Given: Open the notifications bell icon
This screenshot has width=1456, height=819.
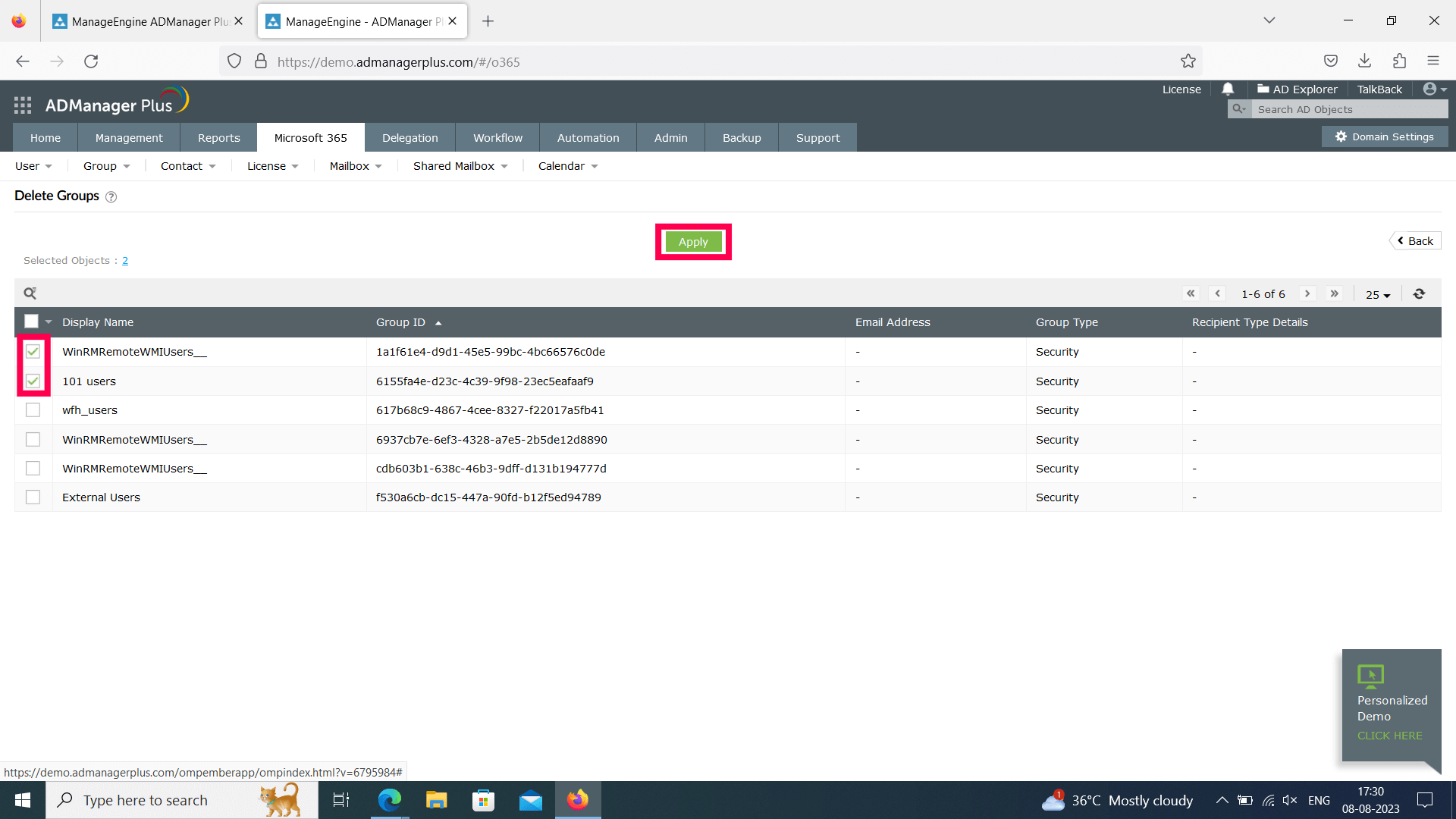Looking at the screenshot, I should [x=1228, y=89].
